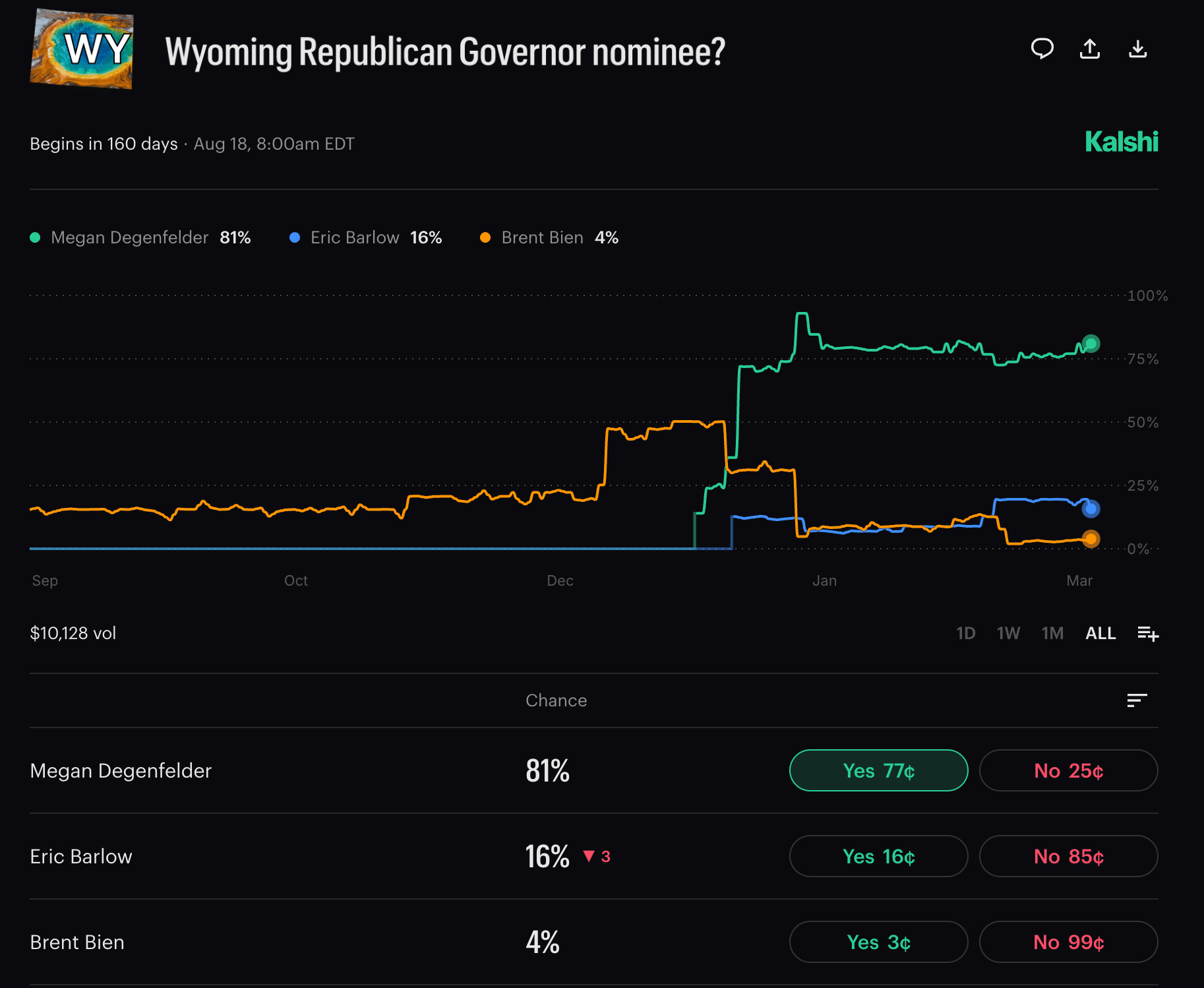Click the download icon
This screenshot has width=1204, height=988.
click(x=1138, y=49)
